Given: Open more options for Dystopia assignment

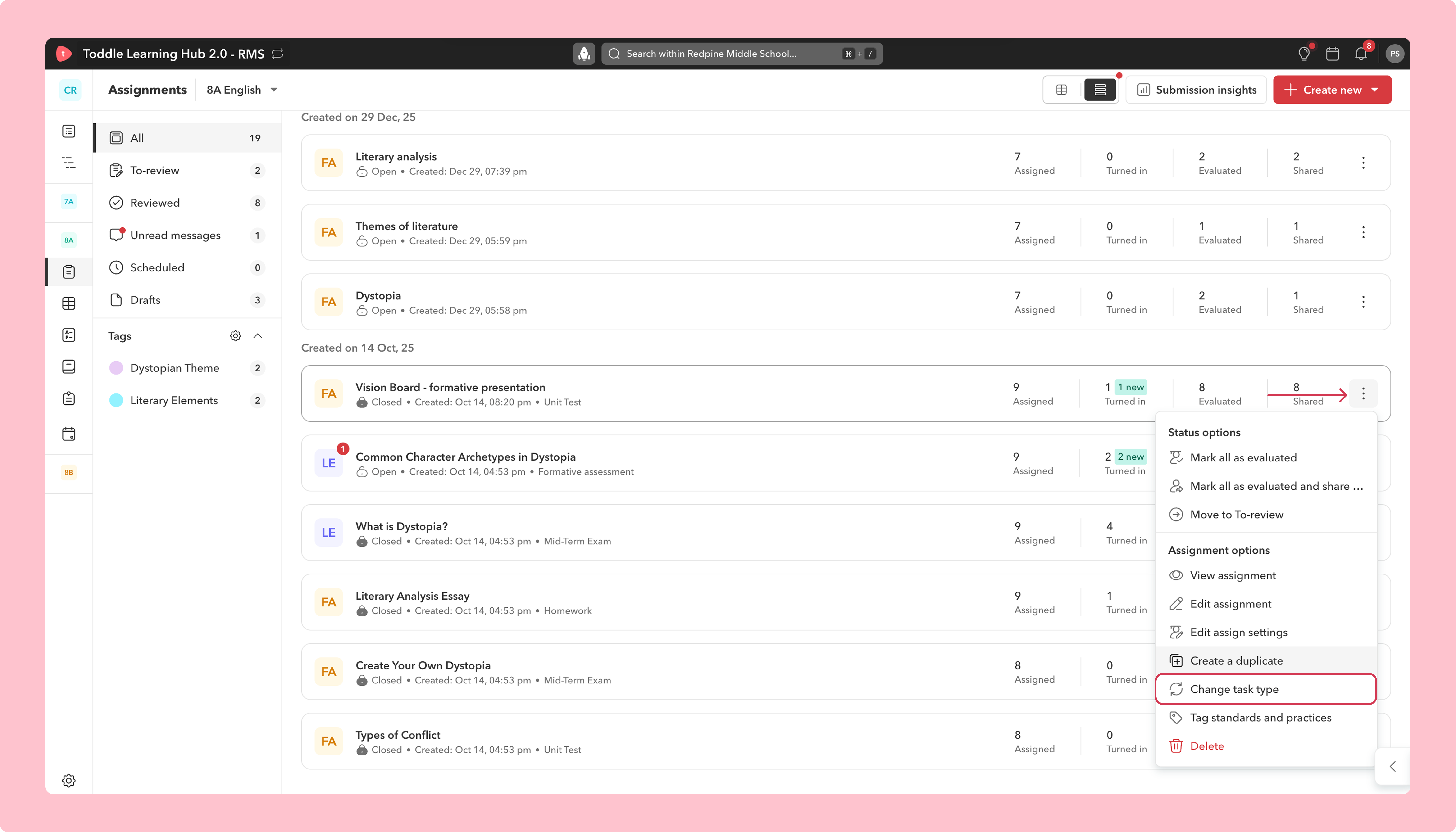Looking at the screenshot, I should tap(1363, 302).
